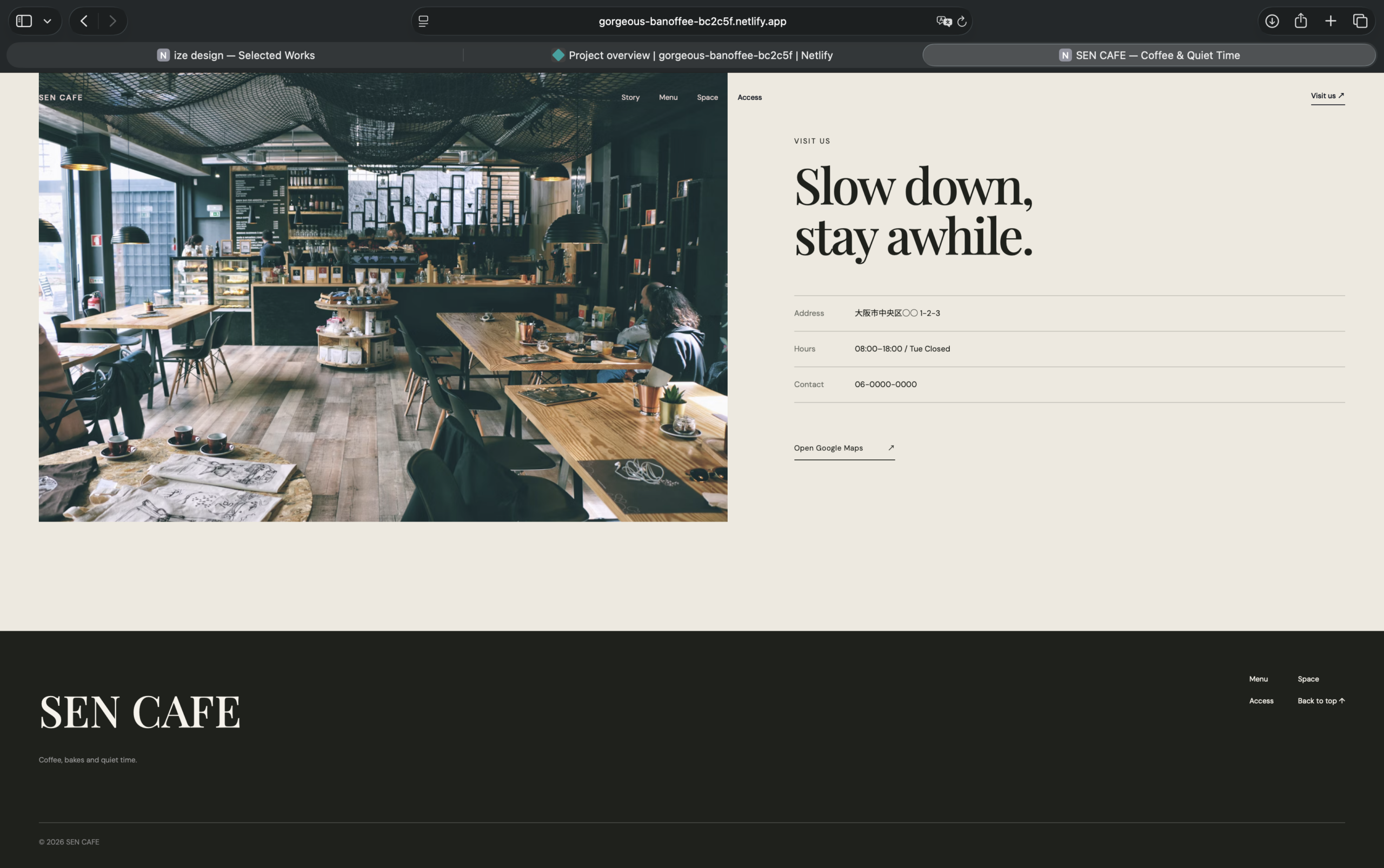Open the sidebar options chevron

[48, 21]
